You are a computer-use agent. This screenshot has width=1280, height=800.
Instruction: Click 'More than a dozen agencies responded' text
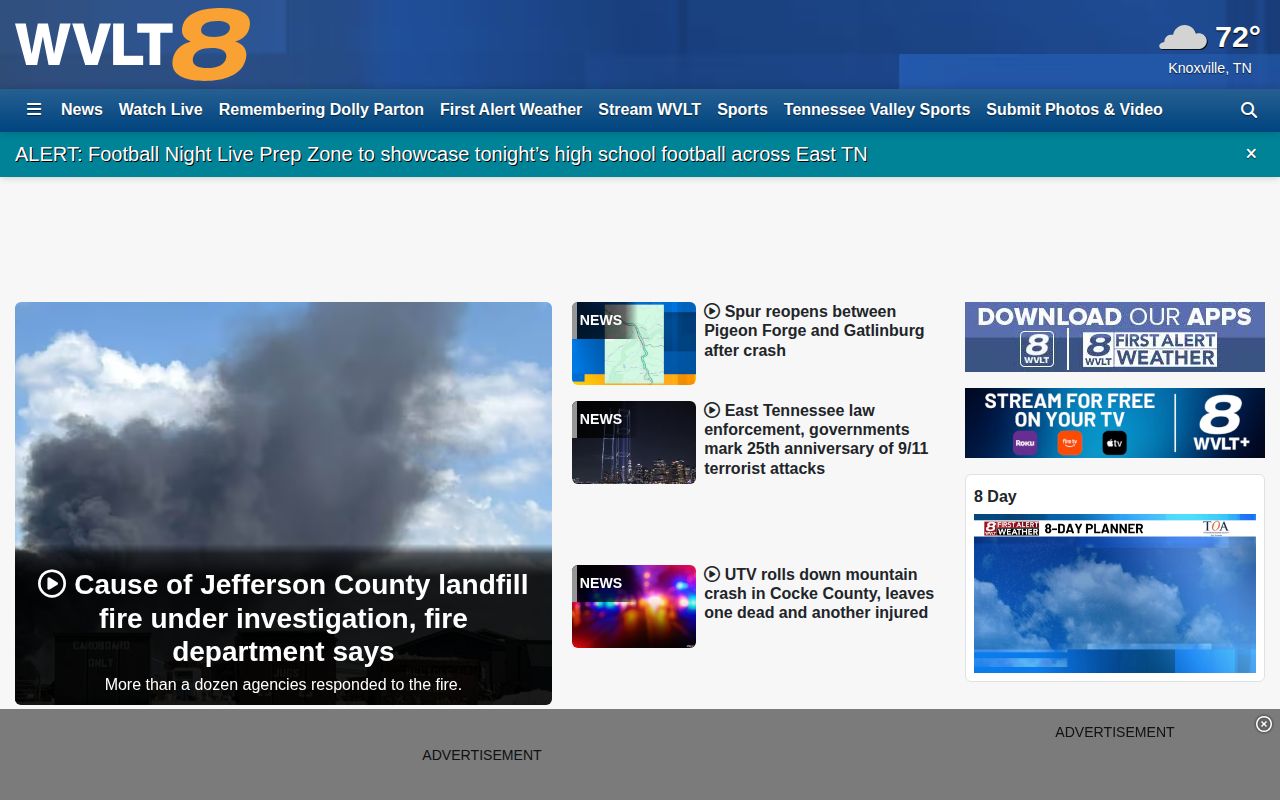click(x=283, y=685)
